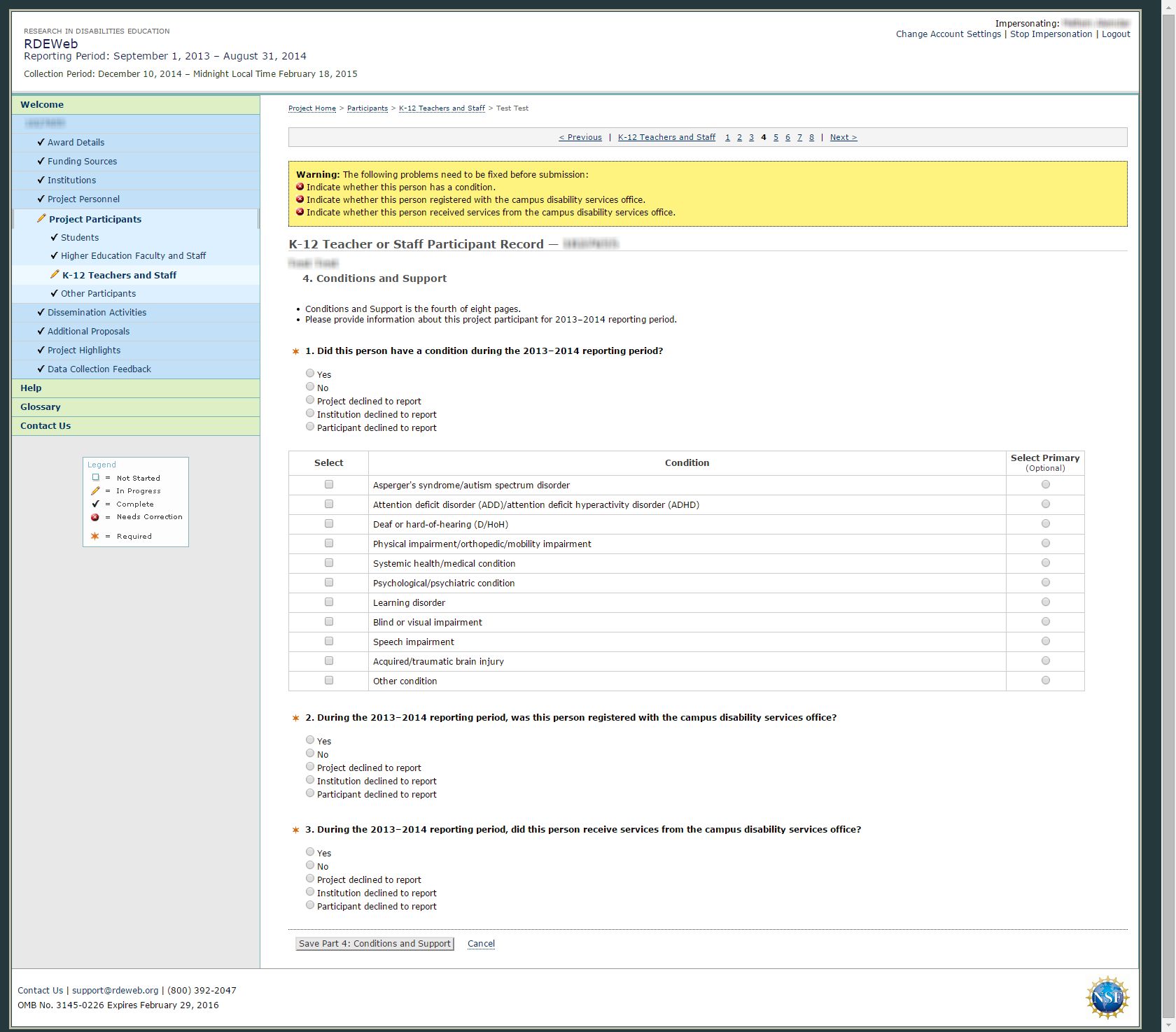The height and width of the screenshot is (1032, 1176).
Task: Open Project Highlights in the sidebar
Action: tap(84, 351)
